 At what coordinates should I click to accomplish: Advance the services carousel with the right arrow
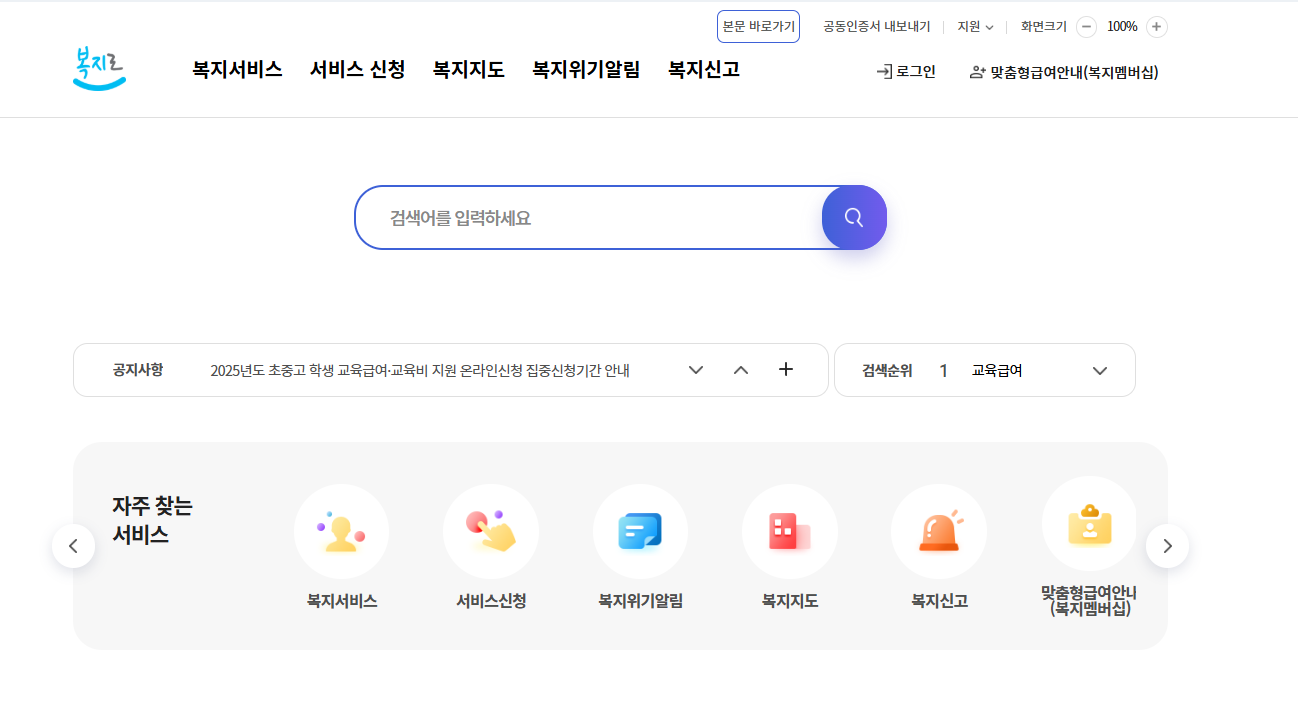(x=1167, y=545)
